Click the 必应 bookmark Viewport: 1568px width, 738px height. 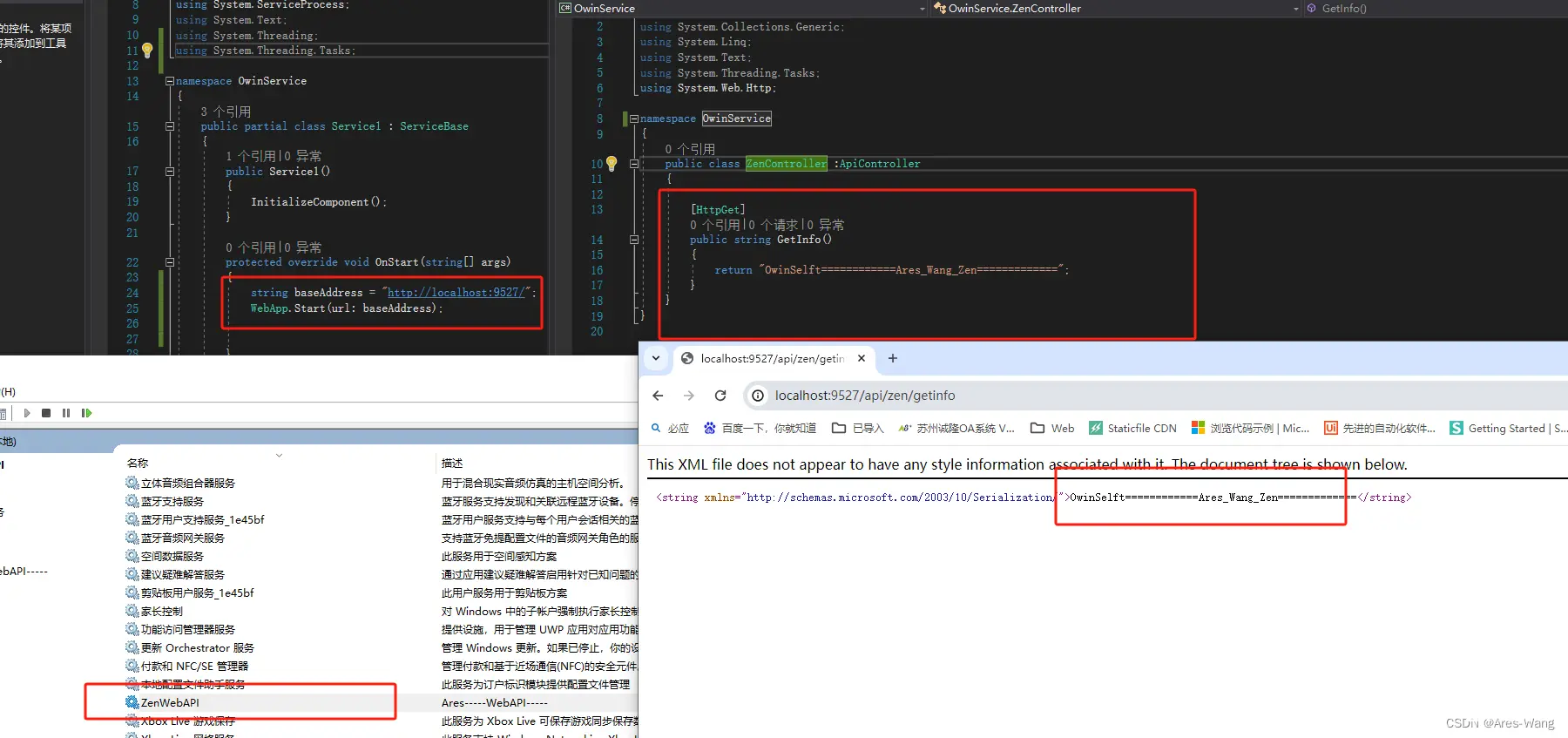pyautogui.click(x=670, y=428)
